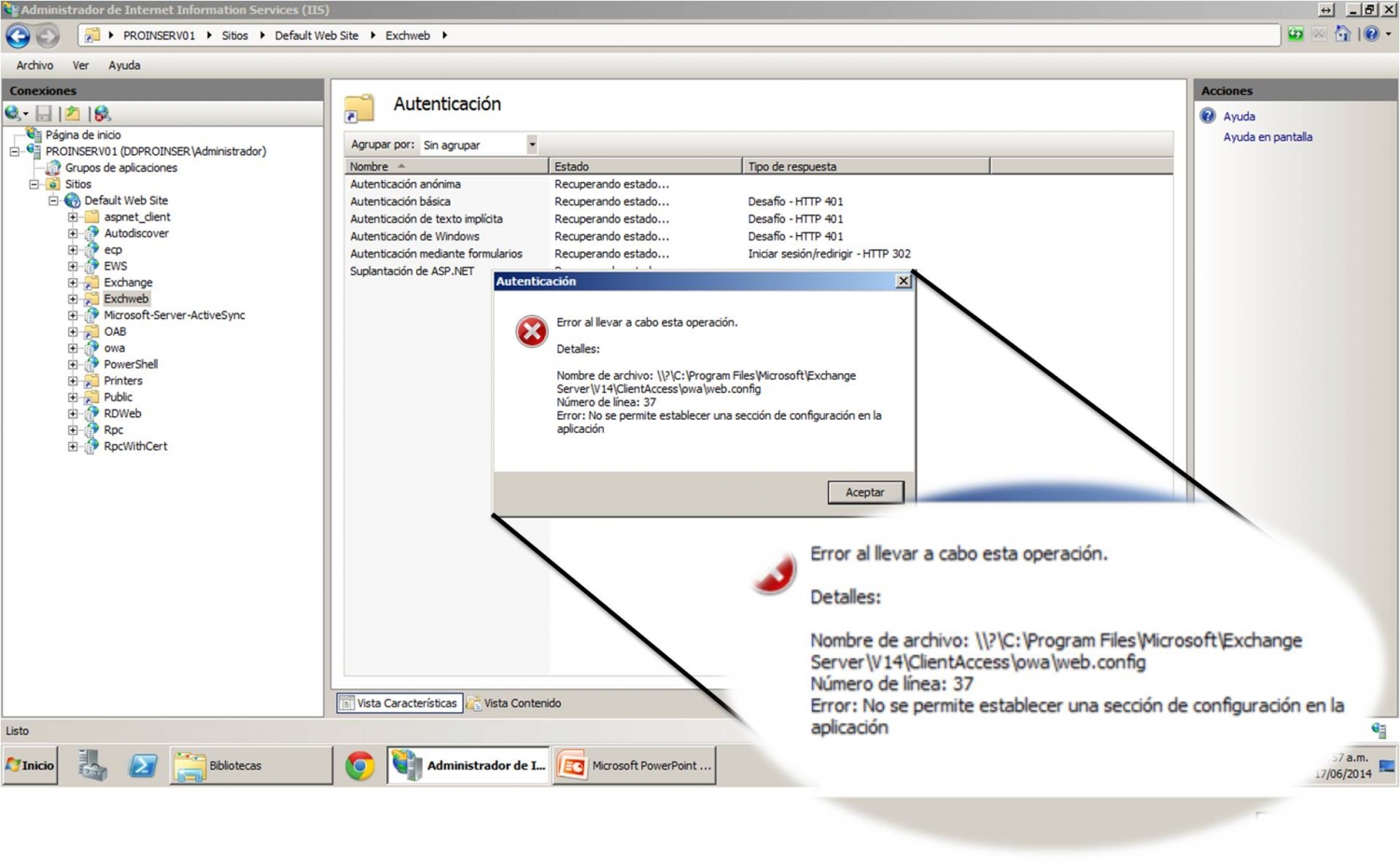Viewport: 1400px width, 863px height.
Task: Open the Ayuda menu
Action: coord(124,65)
